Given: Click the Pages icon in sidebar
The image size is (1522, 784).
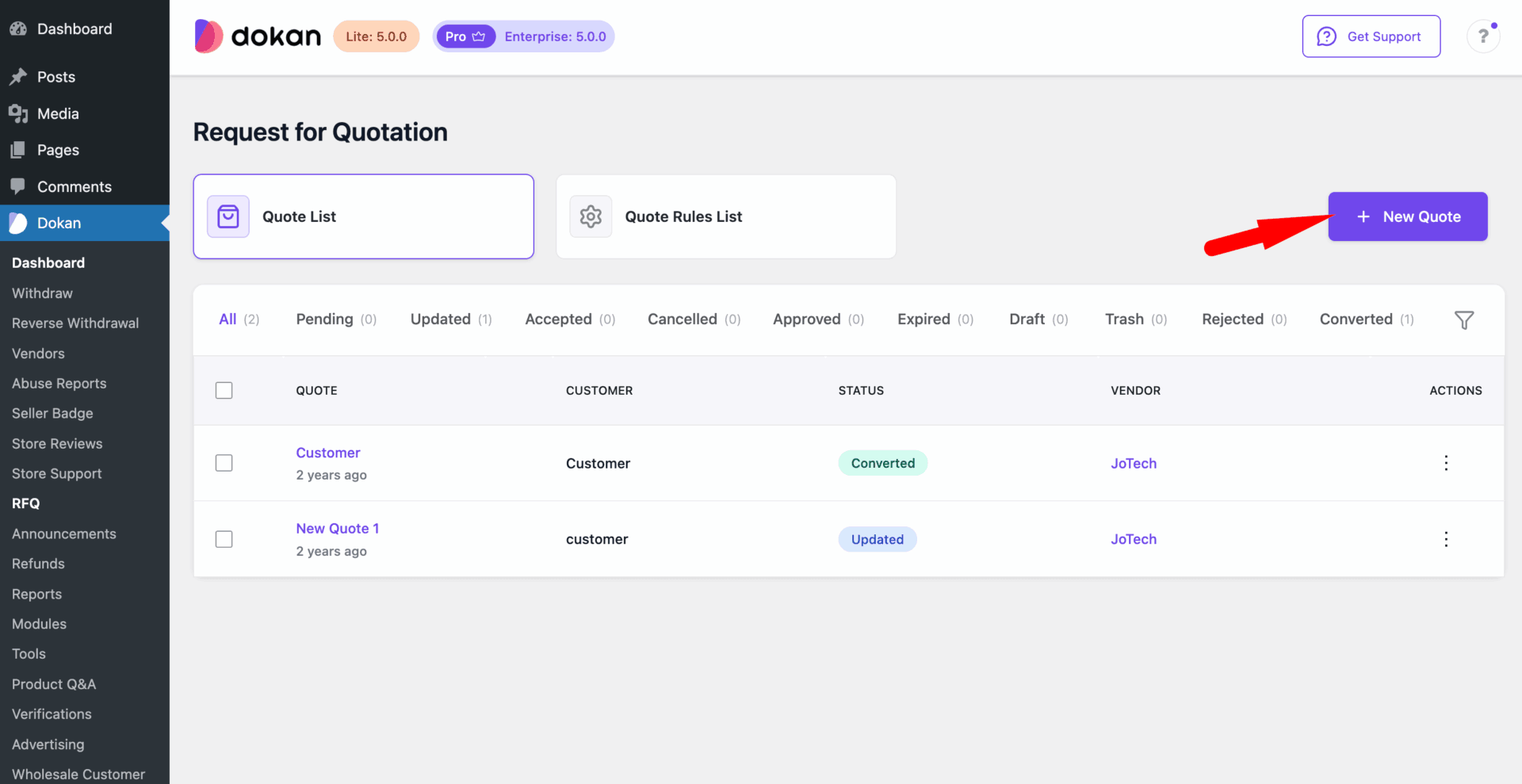Looking at the screenshot, I should pyautogui.click(x=18, y=150).
